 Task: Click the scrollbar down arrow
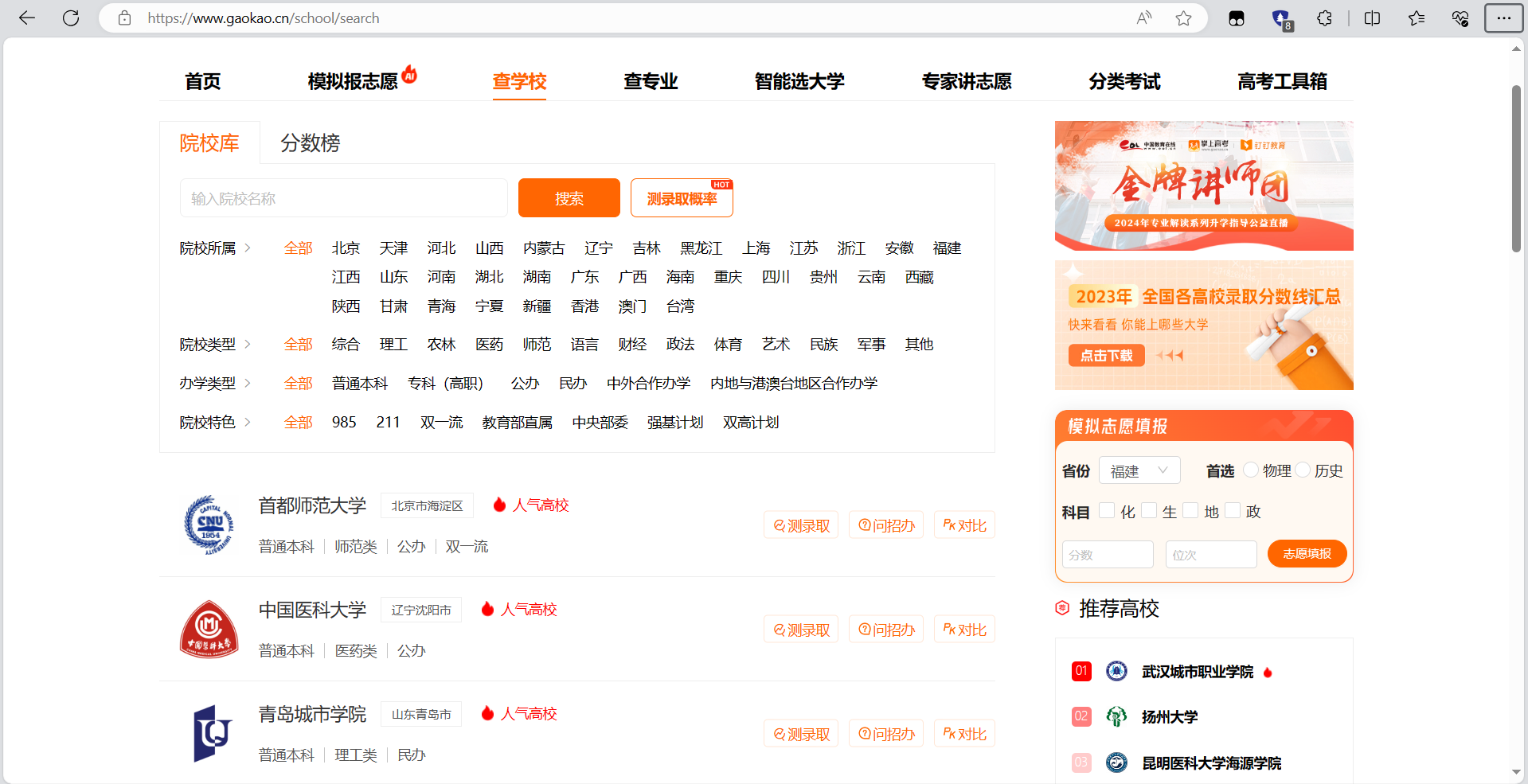pyautogui.click(x=1516, y=772)
